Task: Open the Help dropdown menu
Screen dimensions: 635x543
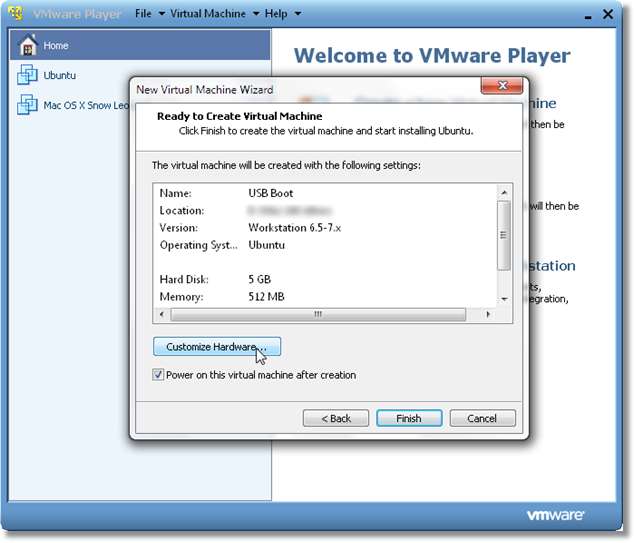Action: [x=282, y=14]
